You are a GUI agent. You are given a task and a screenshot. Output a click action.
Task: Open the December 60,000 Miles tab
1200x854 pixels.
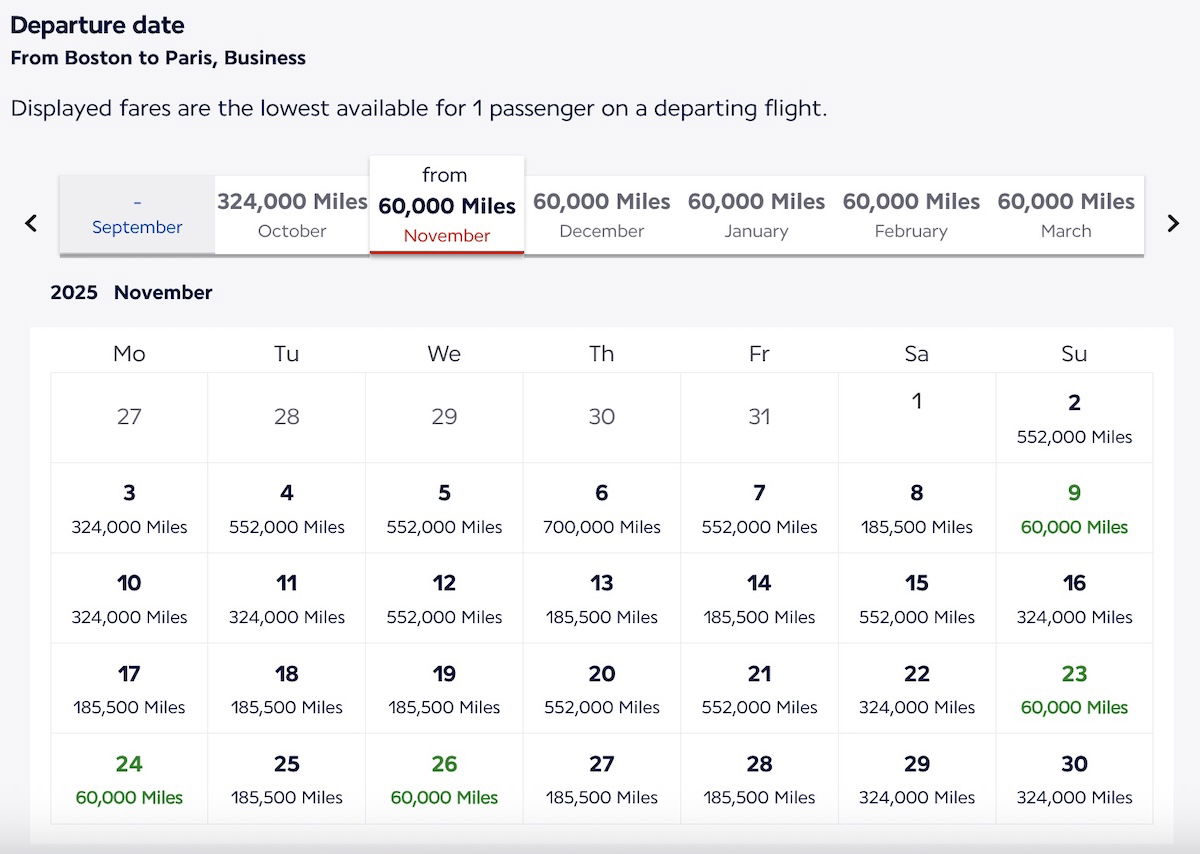(x=602, y=215)
